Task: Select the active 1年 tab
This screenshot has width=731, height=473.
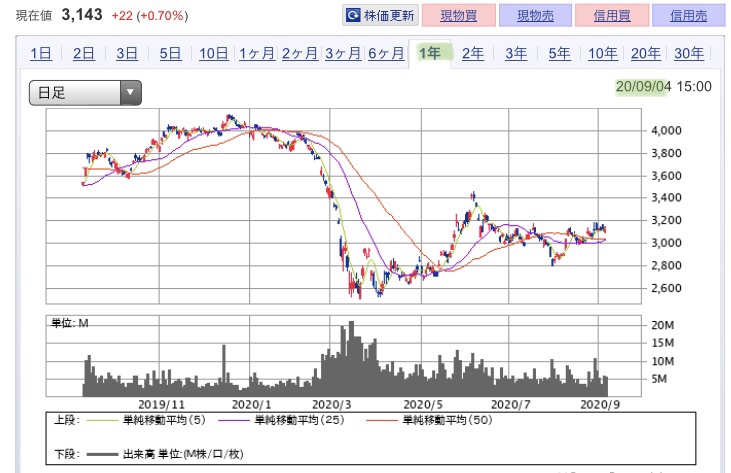Action: (432, 53)
